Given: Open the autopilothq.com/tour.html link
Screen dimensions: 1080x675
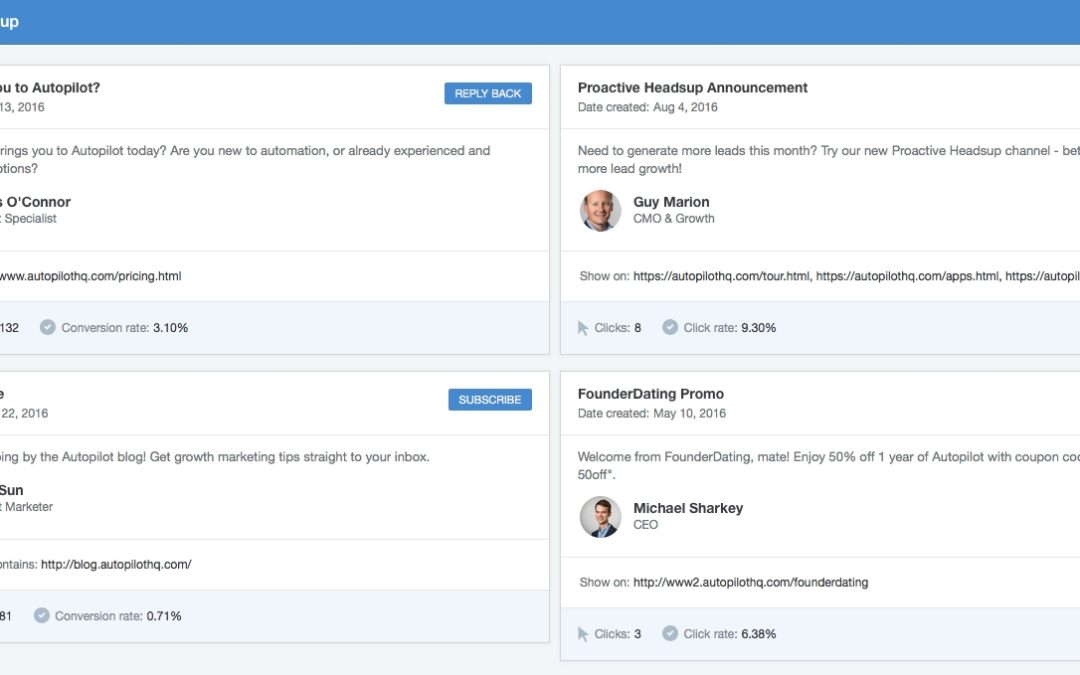Looking at the screenshot, I should click(721, 276).
